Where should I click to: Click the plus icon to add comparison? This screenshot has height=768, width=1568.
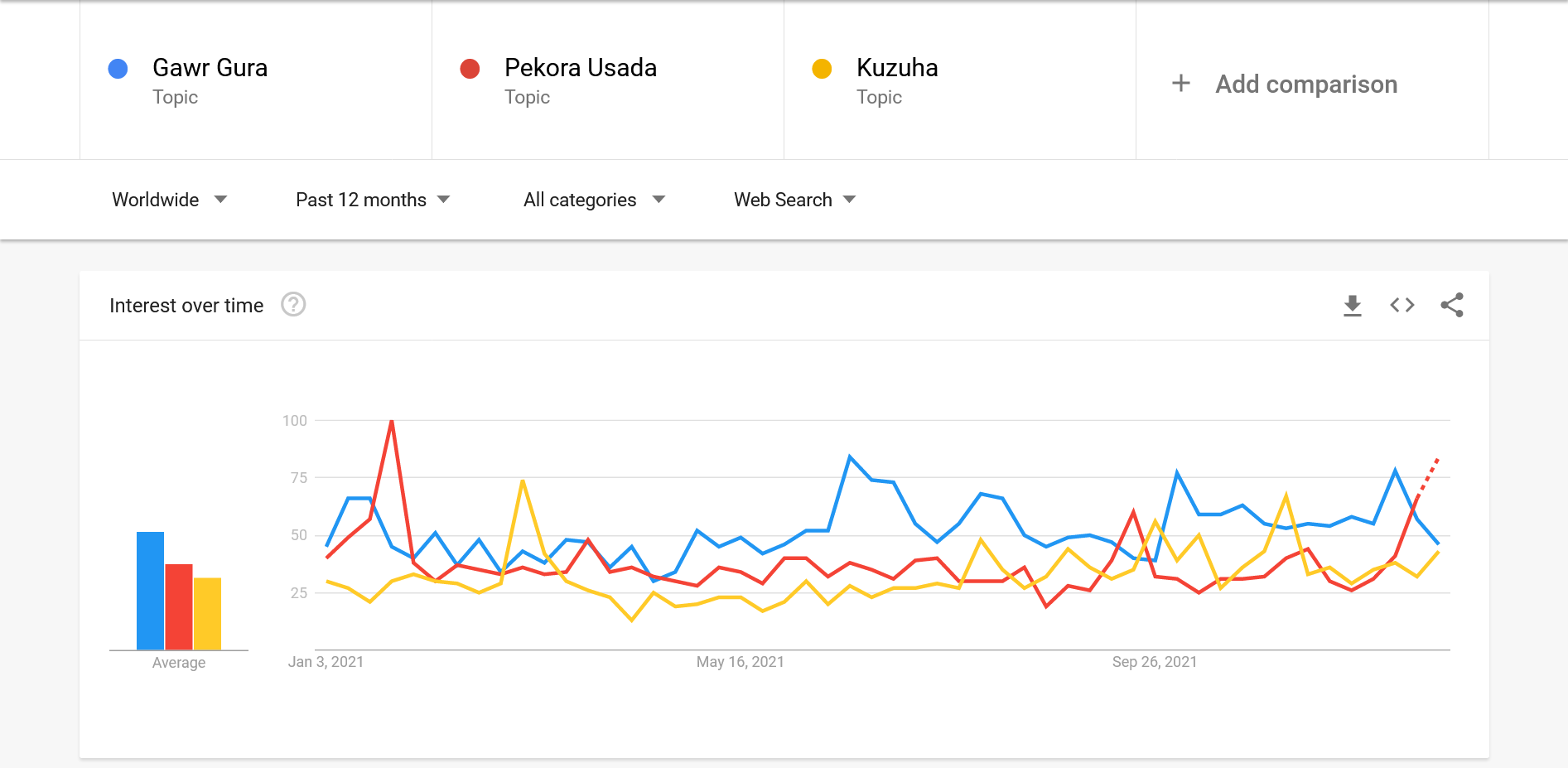1181,84
